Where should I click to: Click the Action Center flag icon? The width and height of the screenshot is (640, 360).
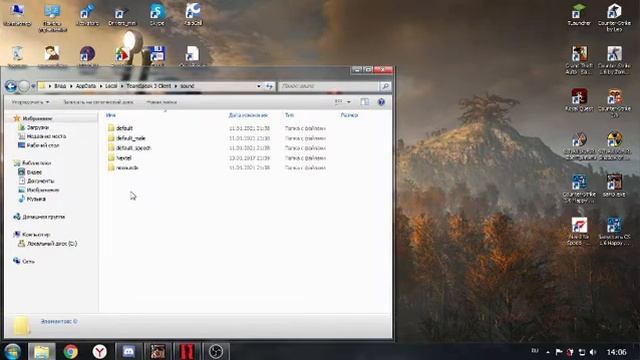click(559, 352)
